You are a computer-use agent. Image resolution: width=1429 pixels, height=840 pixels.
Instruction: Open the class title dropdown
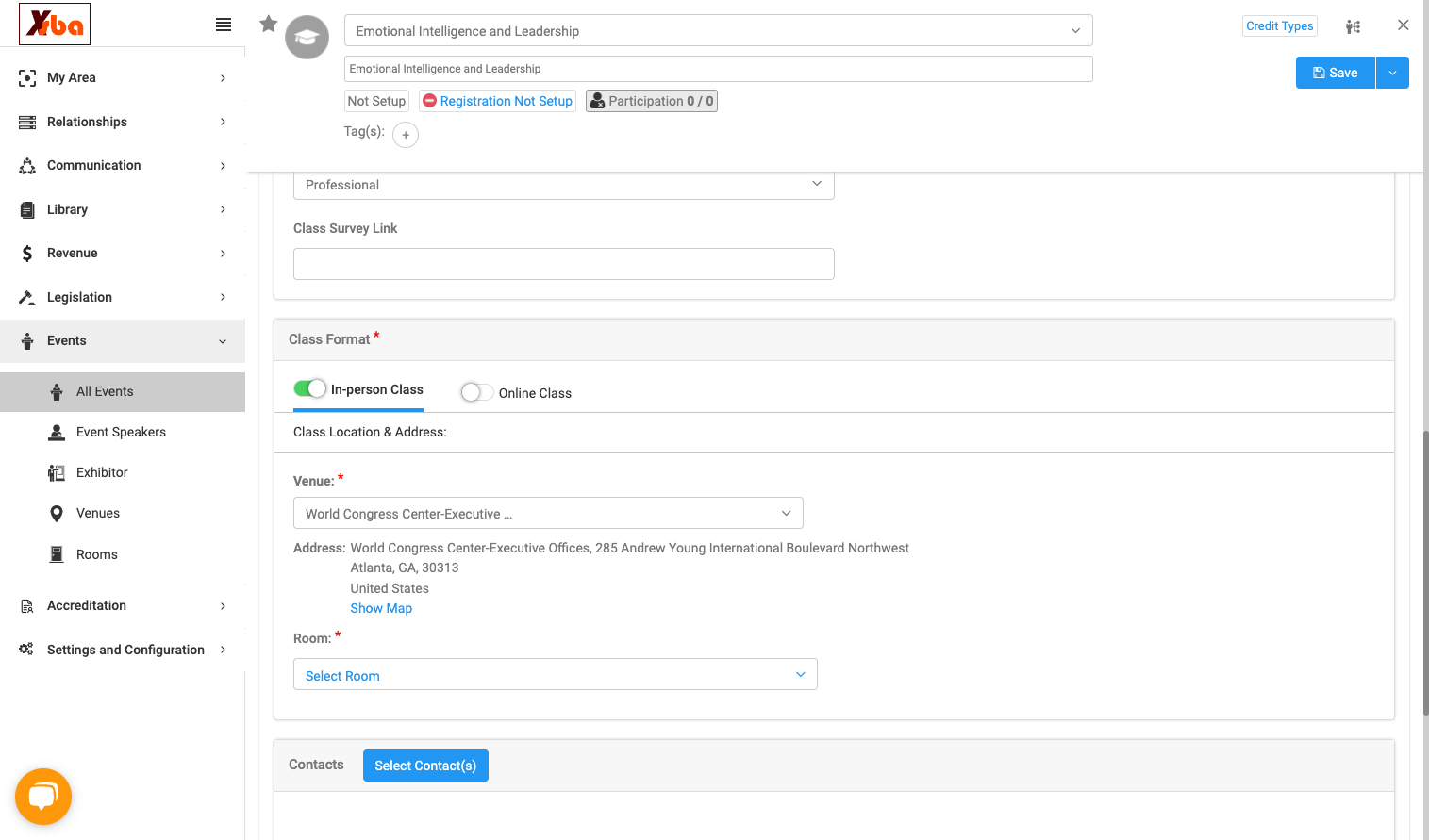click(718, 30)
